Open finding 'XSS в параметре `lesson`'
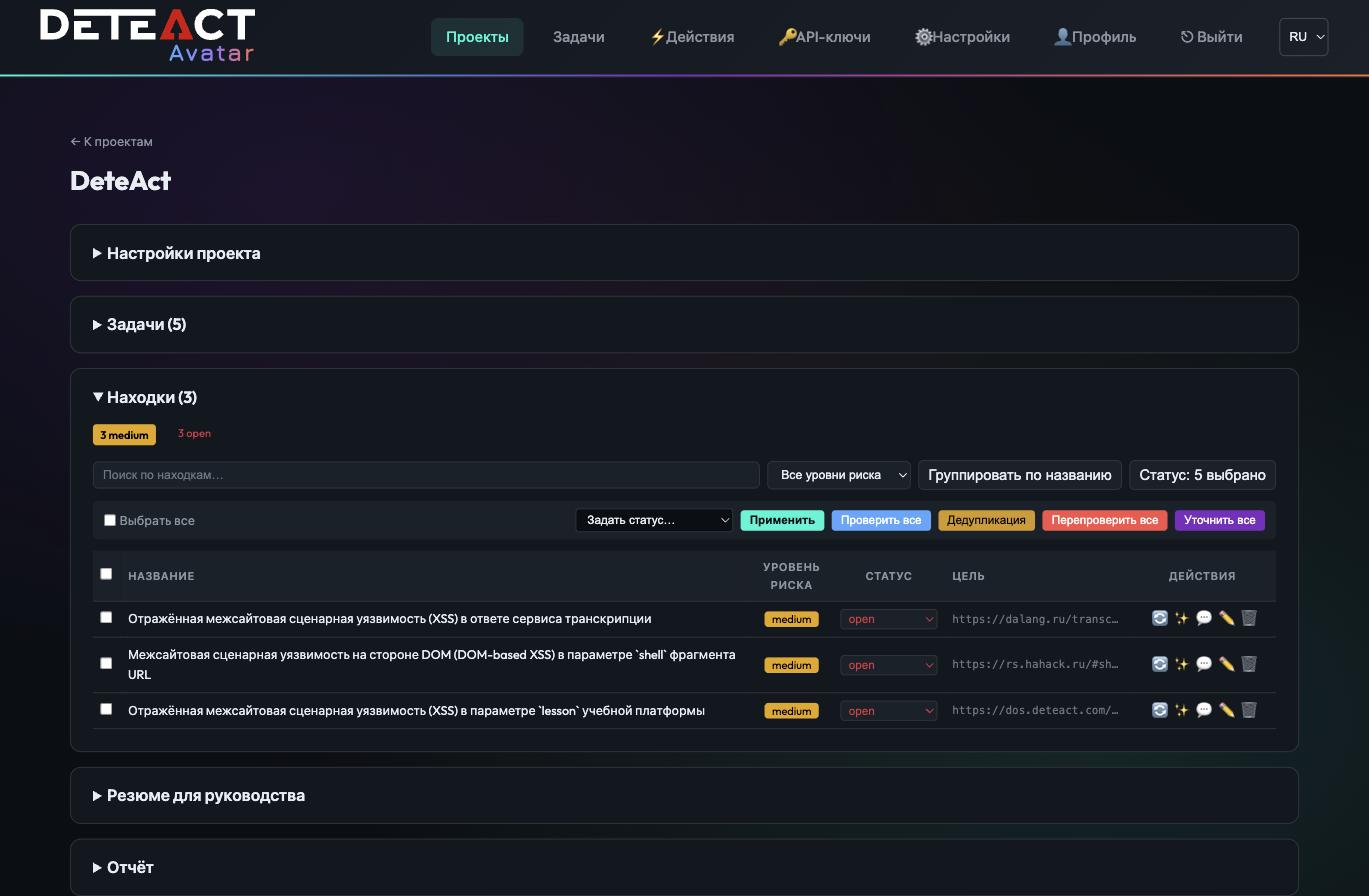 (x=416, y=711)
